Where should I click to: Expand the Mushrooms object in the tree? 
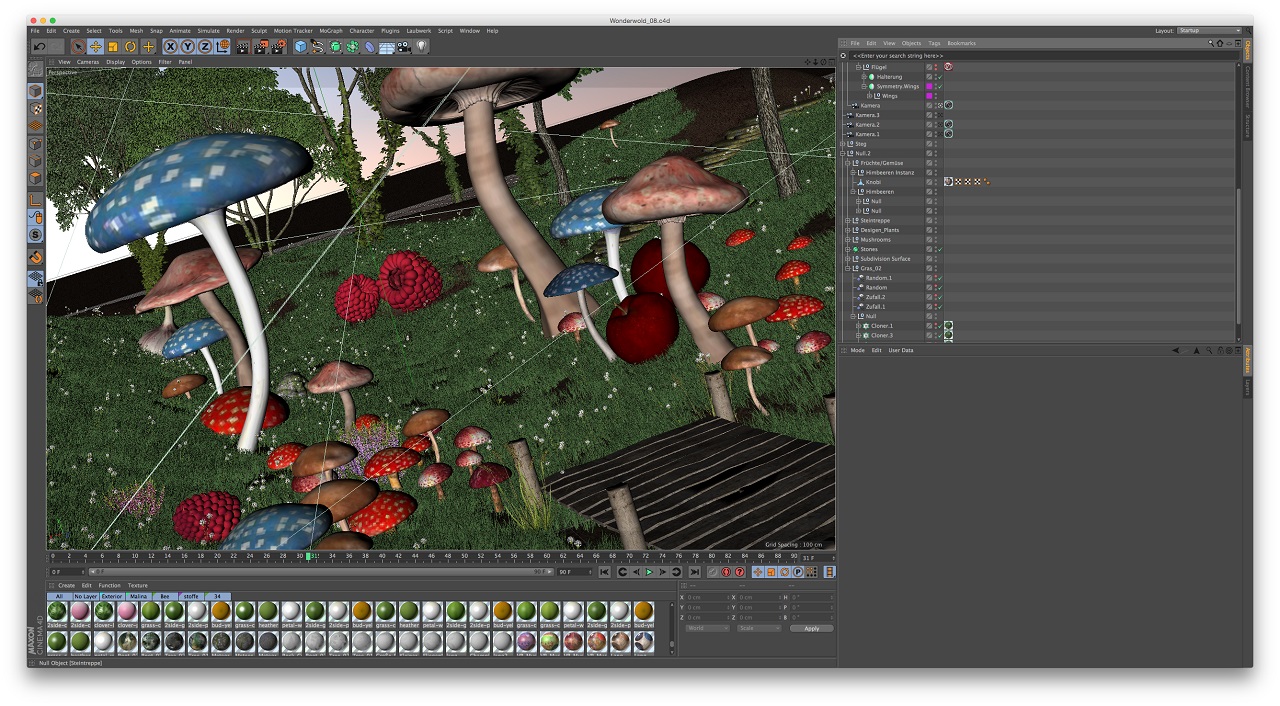tap(848, 240)
